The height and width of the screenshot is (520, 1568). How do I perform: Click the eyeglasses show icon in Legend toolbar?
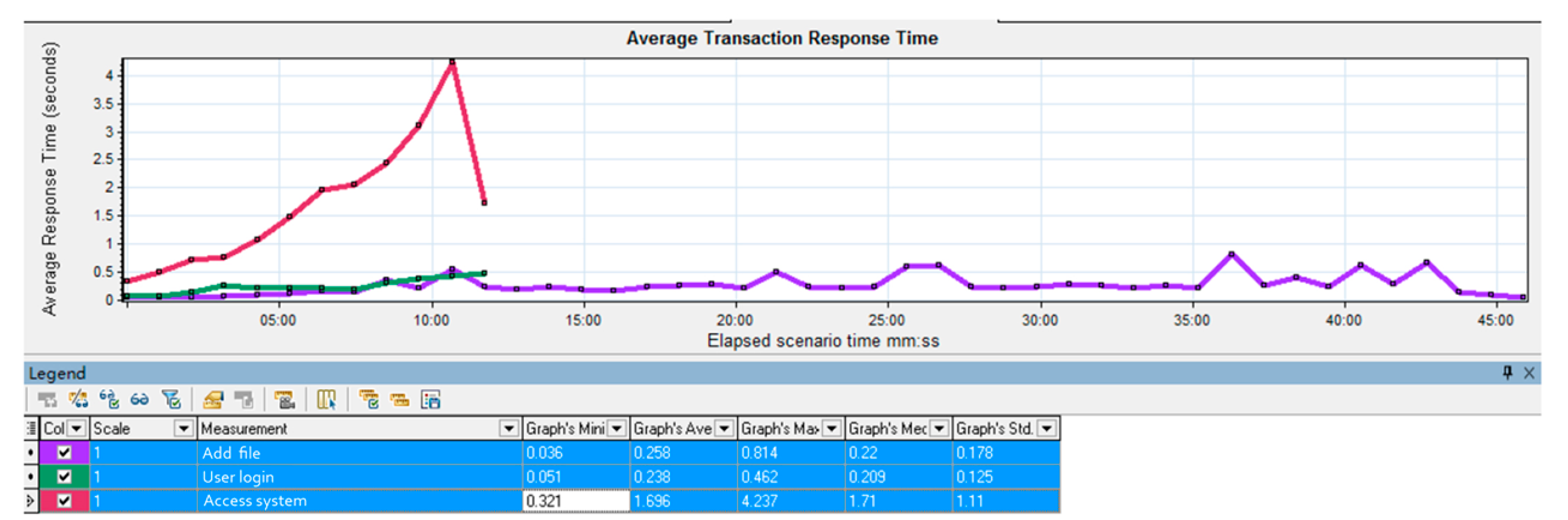tap(140, 400)
